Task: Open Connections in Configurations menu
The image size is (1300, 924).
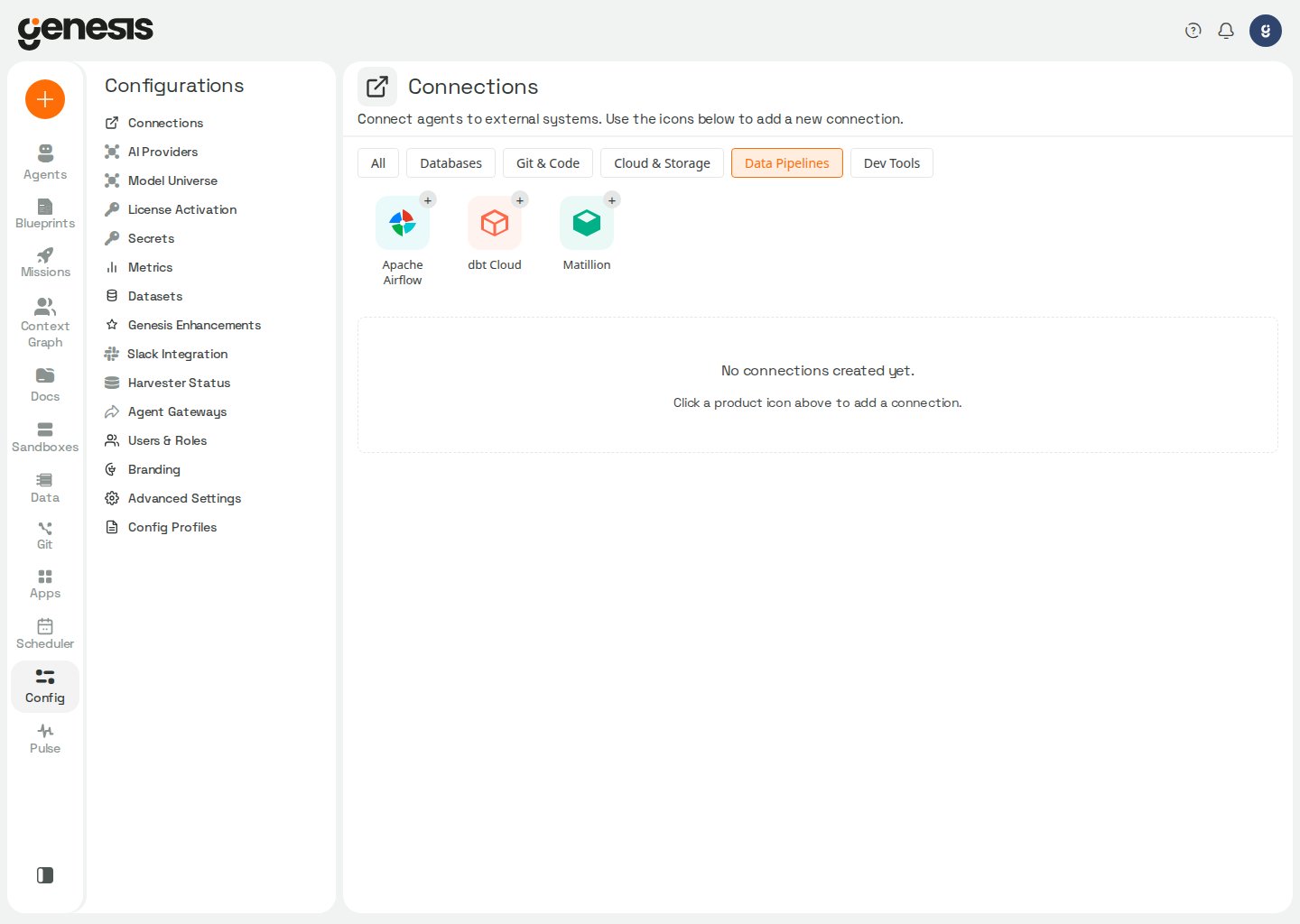Action: coord(154,123)
